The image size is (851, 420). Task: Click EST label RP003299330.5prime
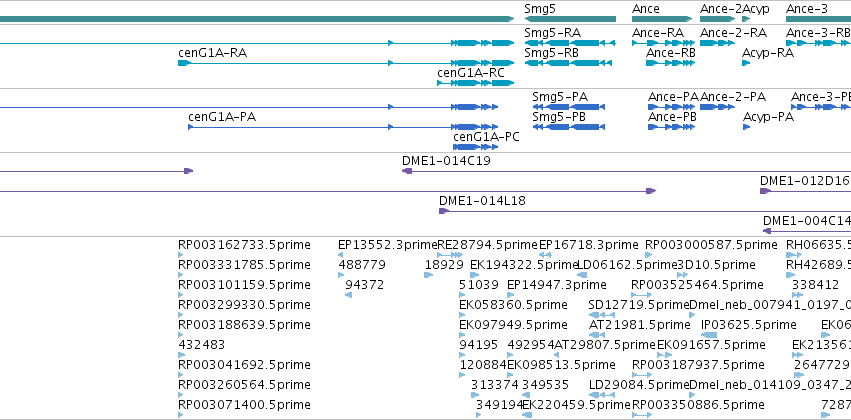(244, 305)
